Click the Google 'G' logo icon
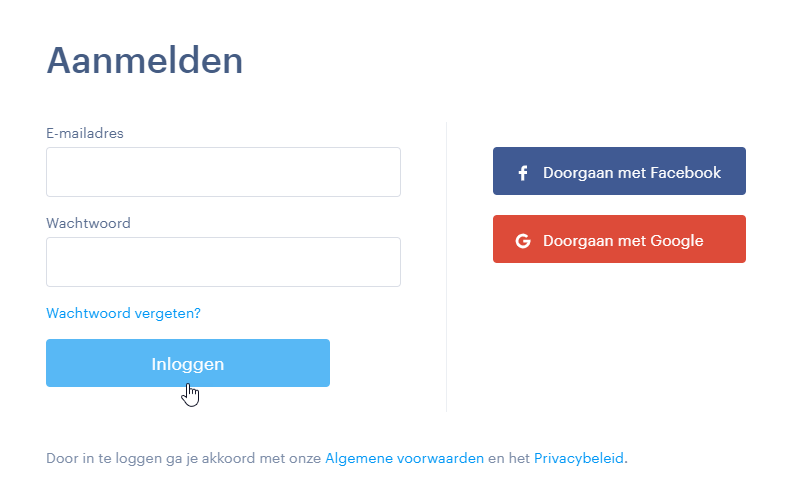 [x=523, y=241]
